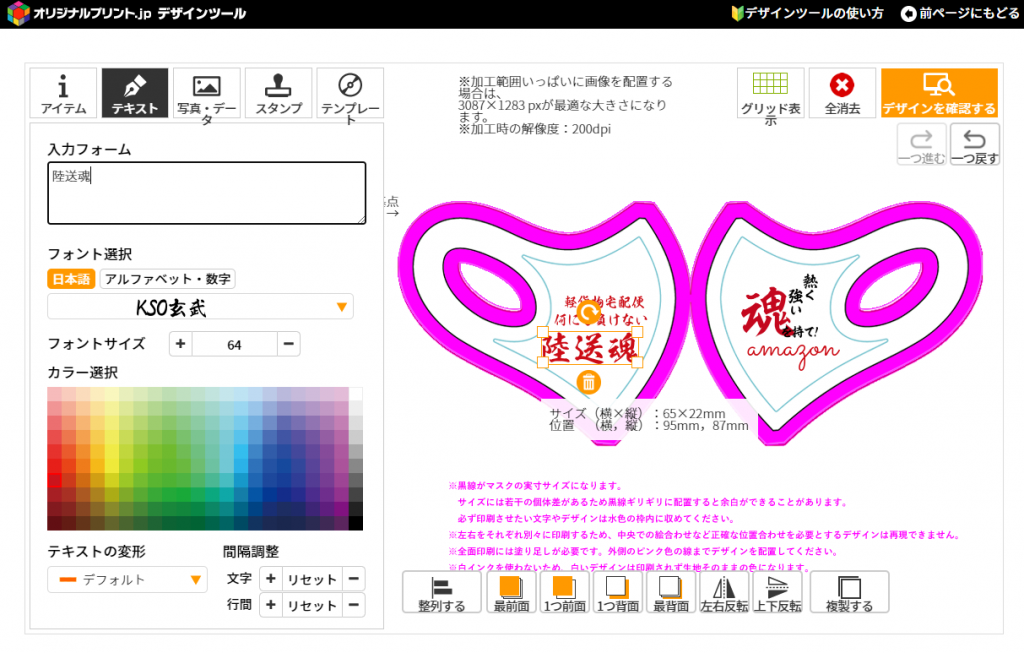This screenshot has width=1024, height=653.
Task: Select the large 魂 graphic on right mask
Action: coord(765,313)
